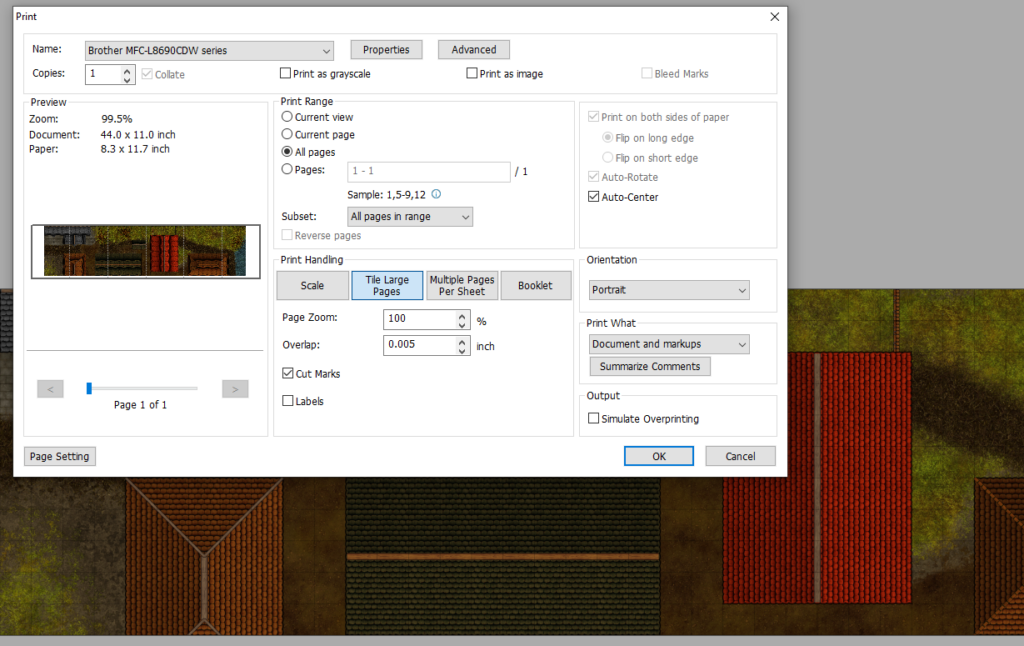Switch to Scale page handling

tap(312, 285)
